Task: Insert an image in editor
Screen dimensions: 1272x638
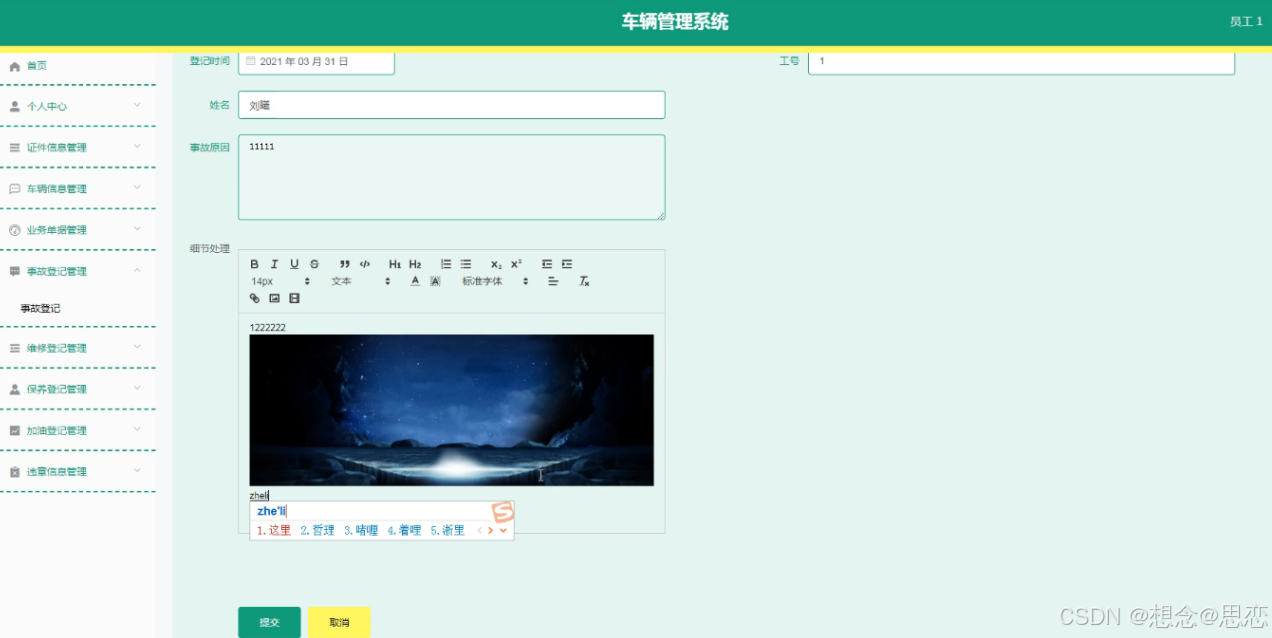Action: (x=274, y=298)
